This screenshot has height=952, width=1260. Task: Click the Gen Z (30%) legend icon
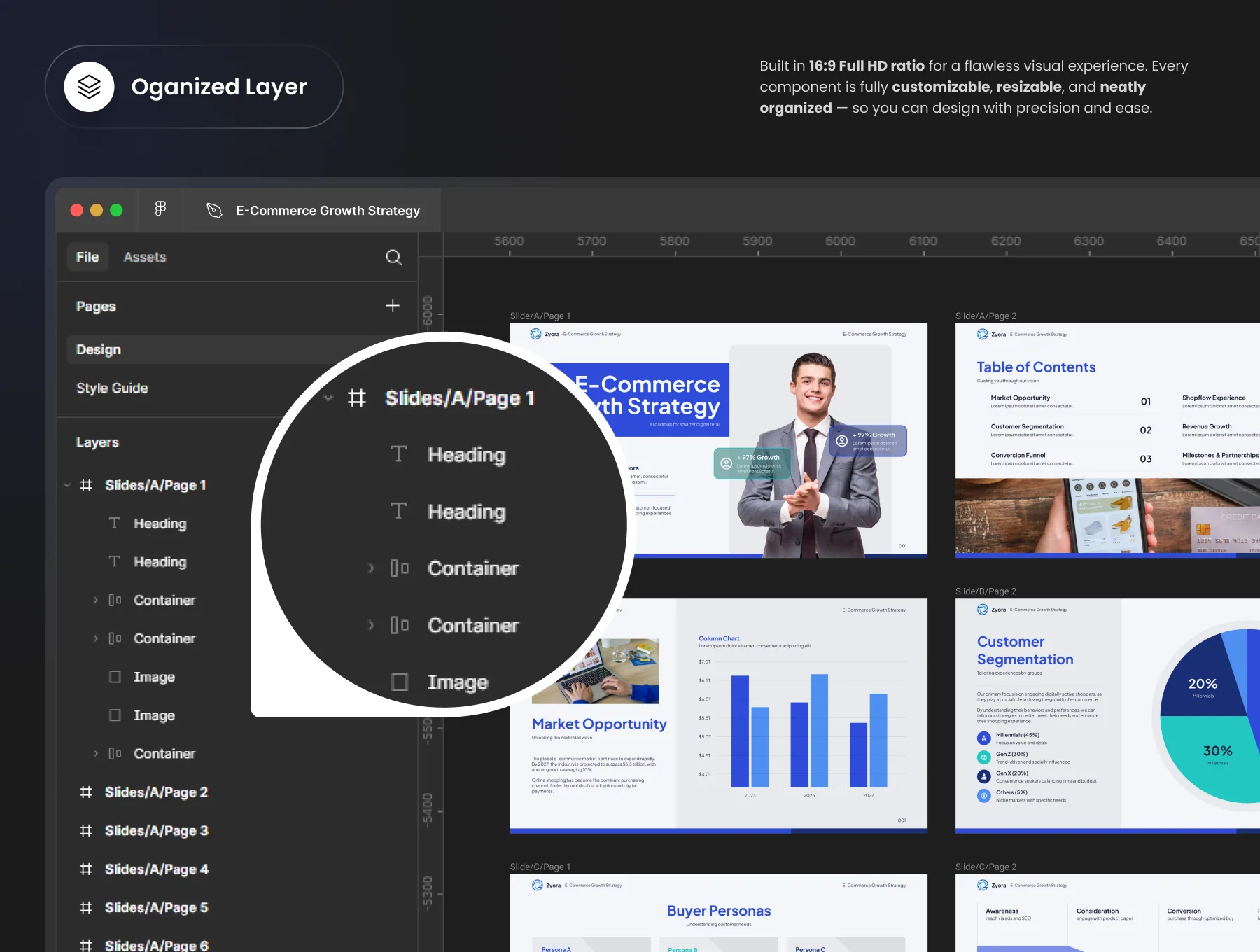pyautogui.click(x=984, y=757)
